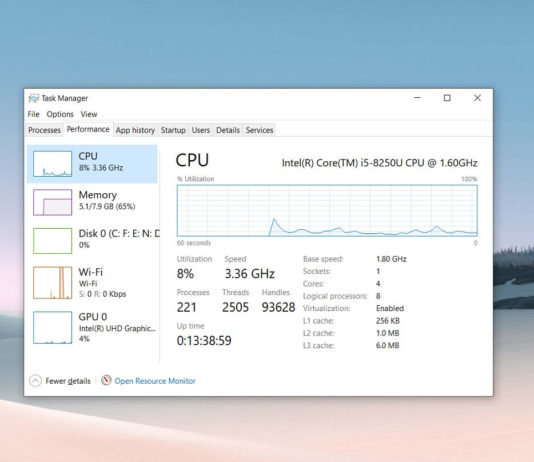Select the CPU 8% 3.36 GHz sidebar label
Image resolution: width=534 pixels, height=462 pixels.
pyautogui.click(x=100, y=162)
